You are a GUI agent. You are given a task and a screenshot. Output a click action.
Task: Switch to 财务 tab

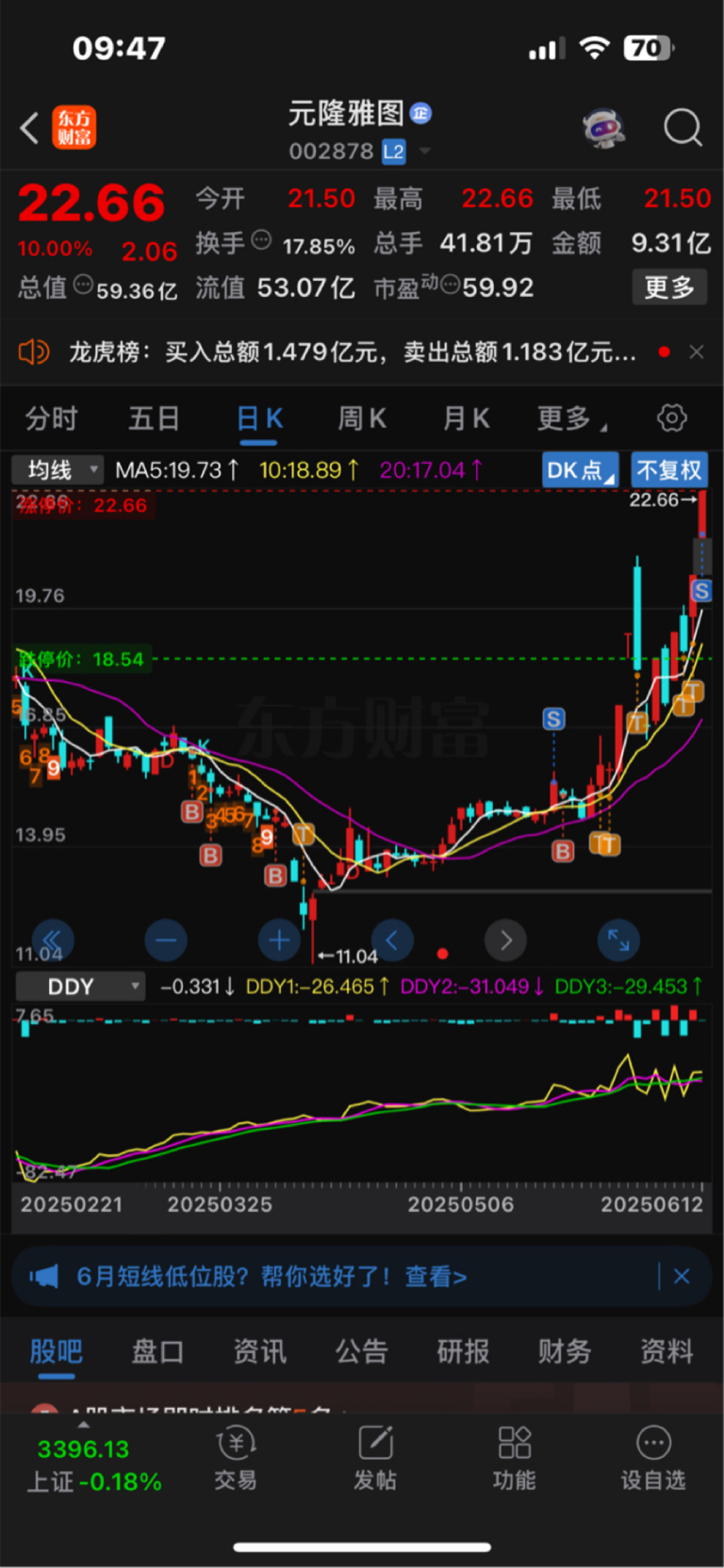pyautogui.click(x=565, y=1352)
